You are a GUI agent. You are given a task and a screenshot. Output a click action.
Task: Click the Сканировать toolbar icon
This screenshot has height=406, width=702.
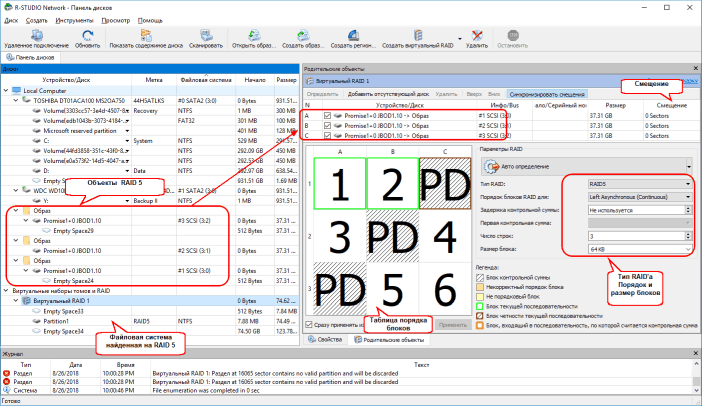(x=206, y=36)
